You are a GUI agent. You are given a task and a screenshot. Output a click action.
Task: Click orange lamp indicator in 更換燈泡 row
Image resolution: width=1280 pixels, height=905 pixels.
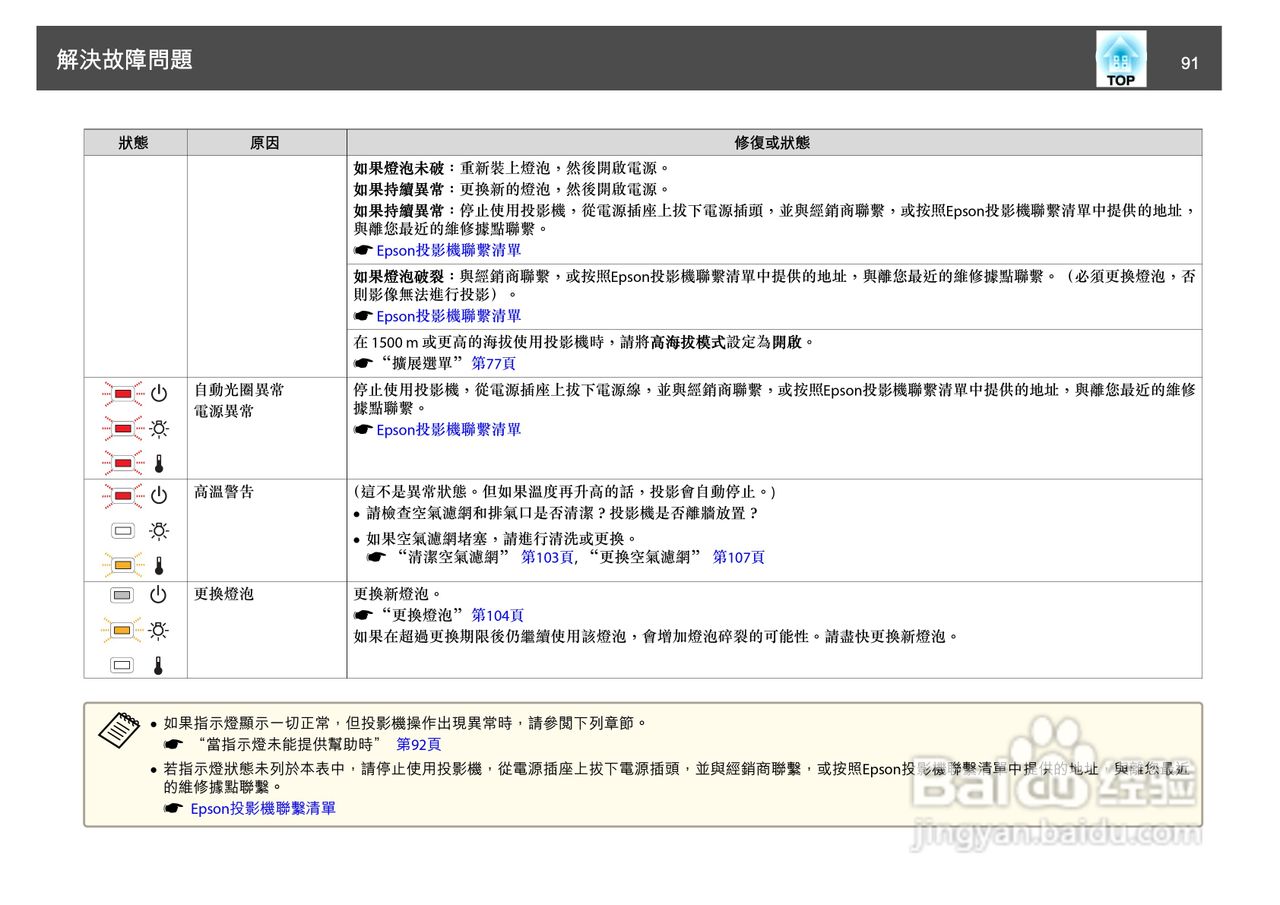tap(123, 630)
